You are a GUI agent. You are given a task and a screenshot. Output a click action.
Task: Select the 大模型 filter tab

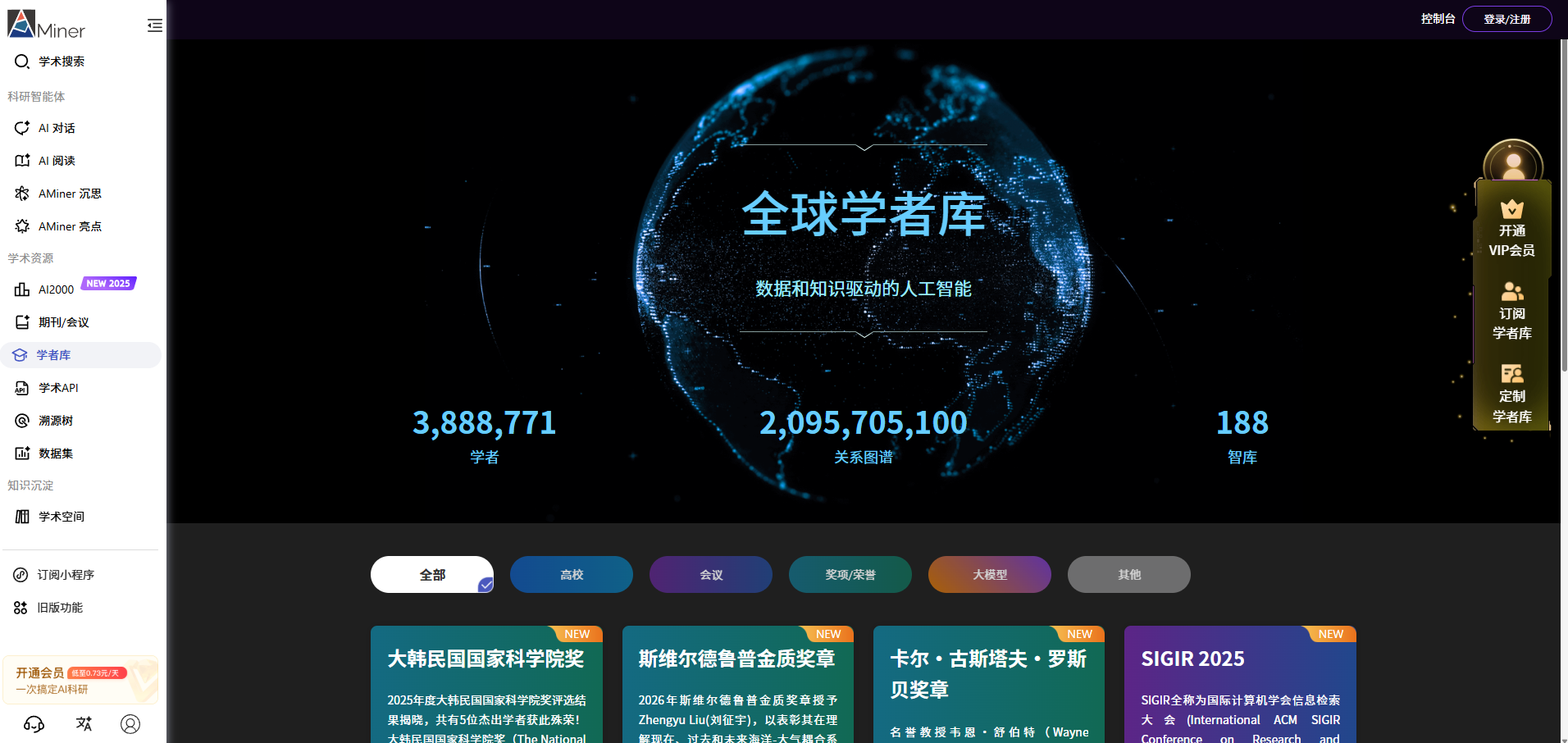(x=990, y=575)
